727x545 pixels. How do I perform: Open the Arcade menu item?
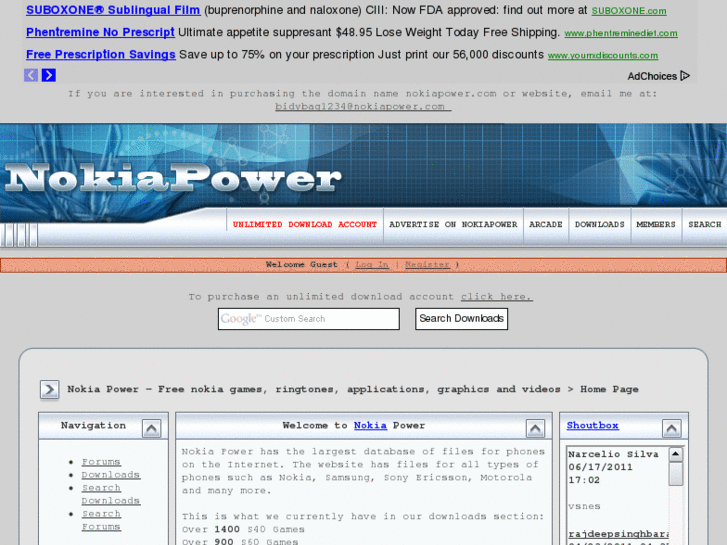pos(546,225)
